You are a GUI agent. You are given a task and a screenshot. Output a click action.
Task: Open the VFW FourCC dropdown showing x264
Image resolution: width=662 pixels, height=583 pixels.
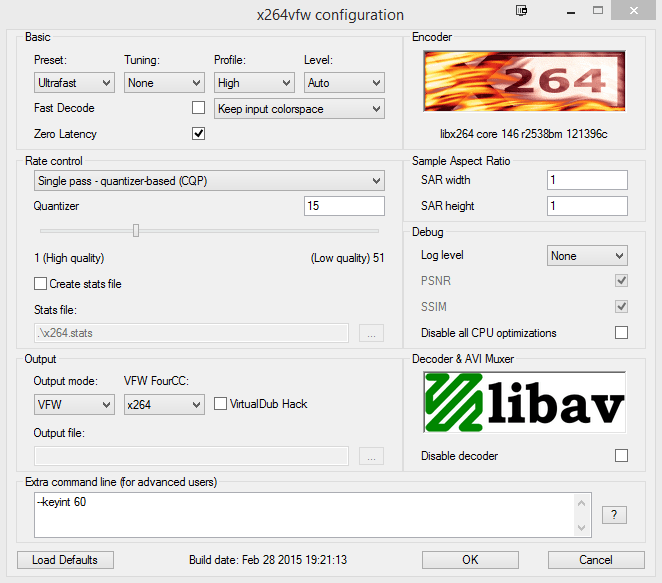164,404
